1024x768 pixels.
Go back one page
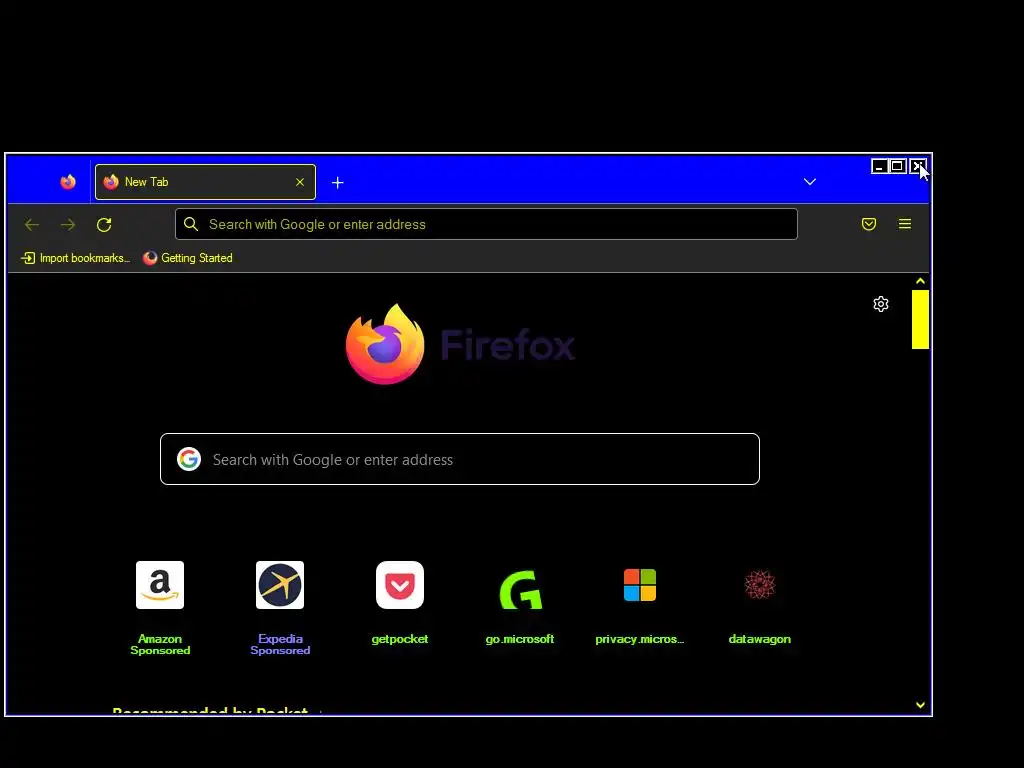(x=32, y=225)
